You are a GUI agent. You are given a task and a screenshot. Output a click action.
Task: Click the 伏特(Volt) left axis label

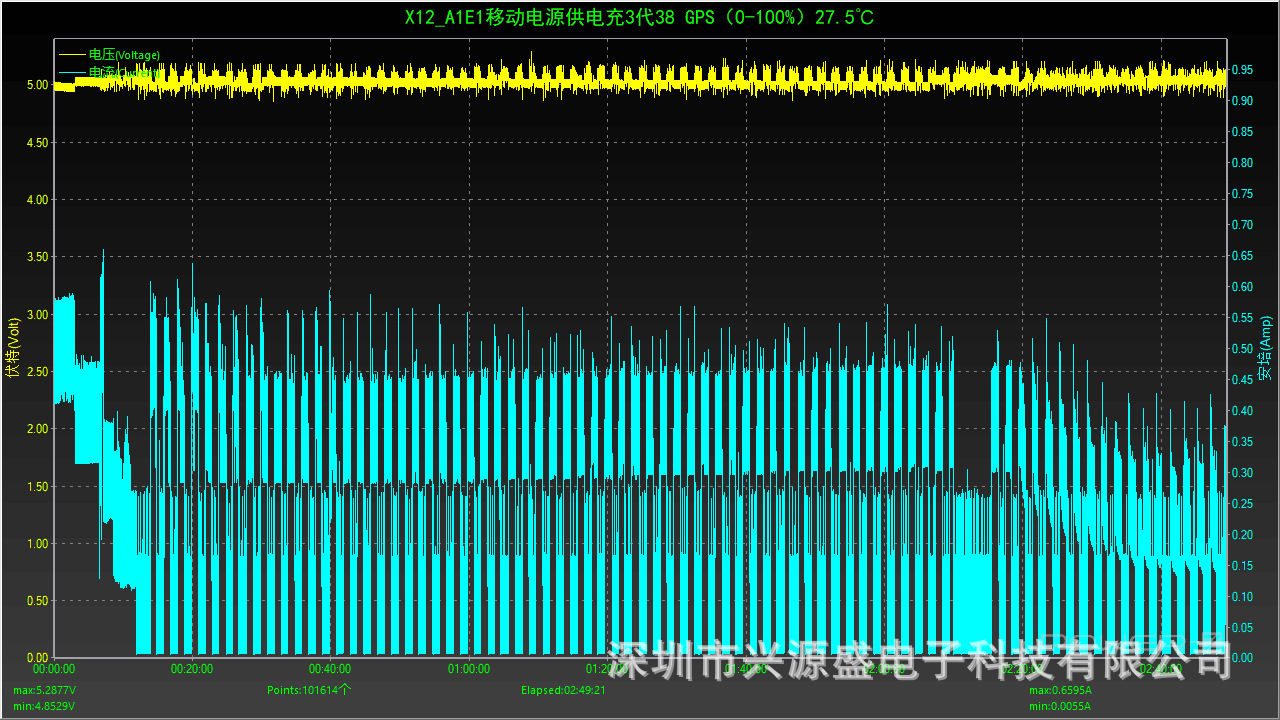[12, 347]
